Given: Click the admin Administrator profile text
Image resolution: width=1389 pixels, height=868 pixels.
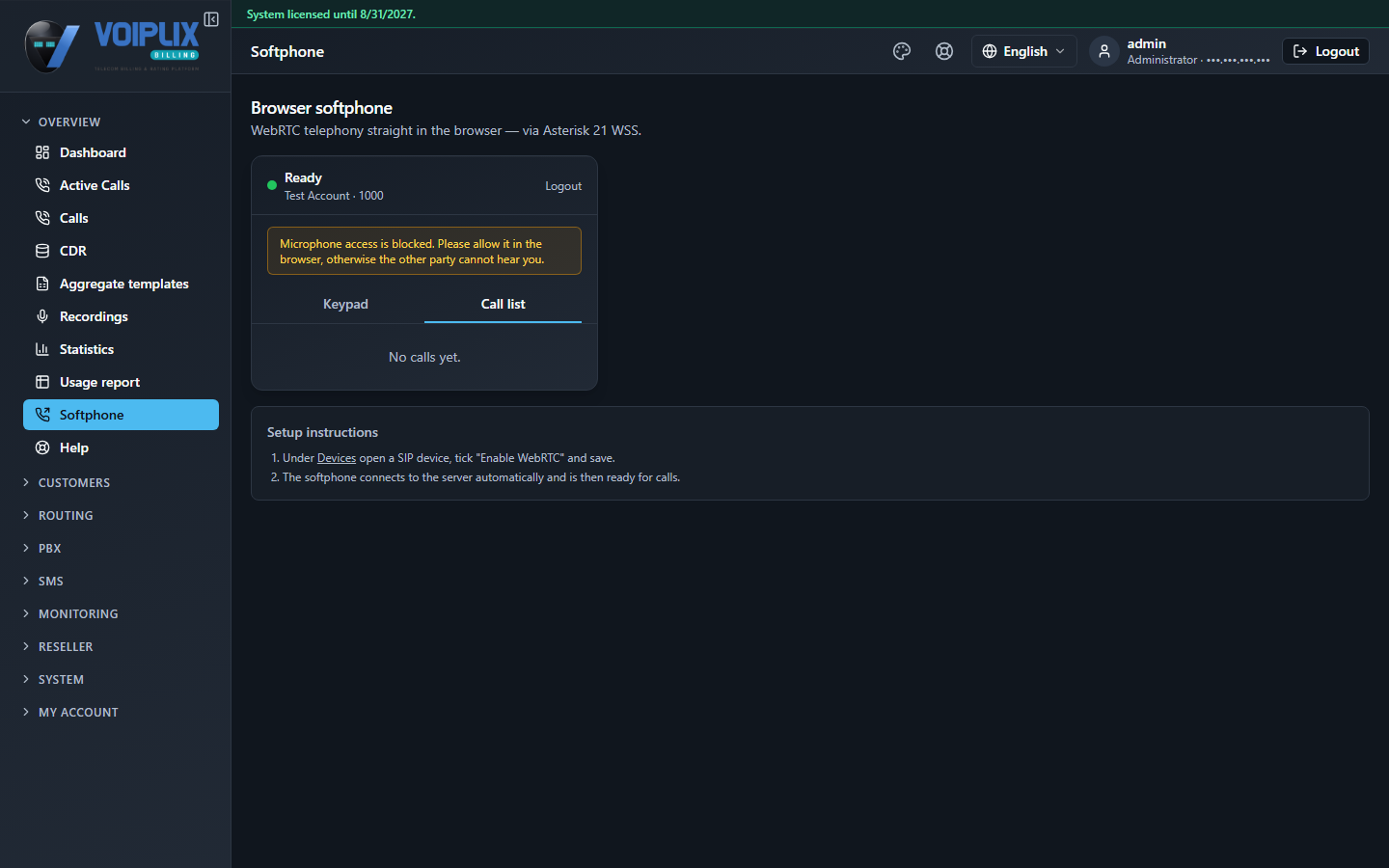Looking at the screenshot, I should pyautogui.click(x=1198, y=51).
